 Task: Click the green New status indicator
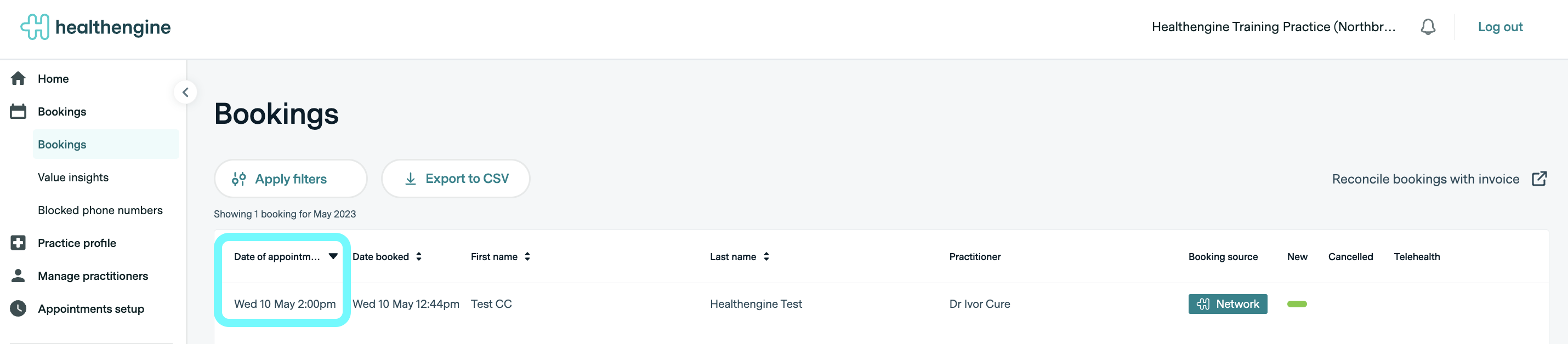point(1297,304)
